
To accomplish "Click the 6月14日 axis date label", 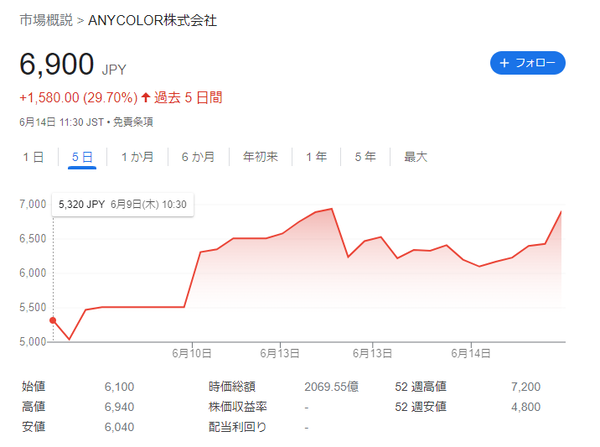I will click(x=471, y=353).
